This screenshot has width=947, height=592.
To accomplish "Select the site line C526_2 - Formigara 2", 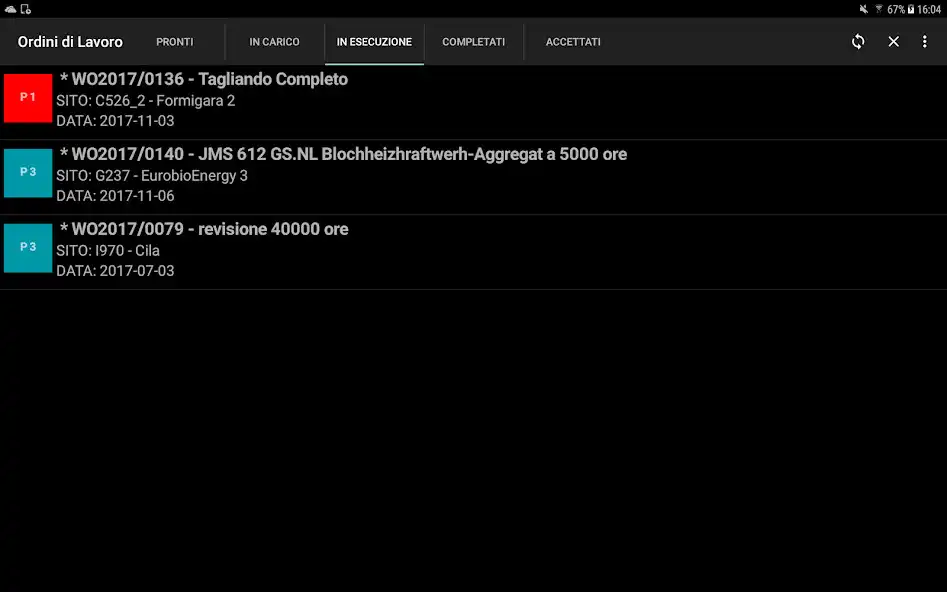I will coord(146,101).
